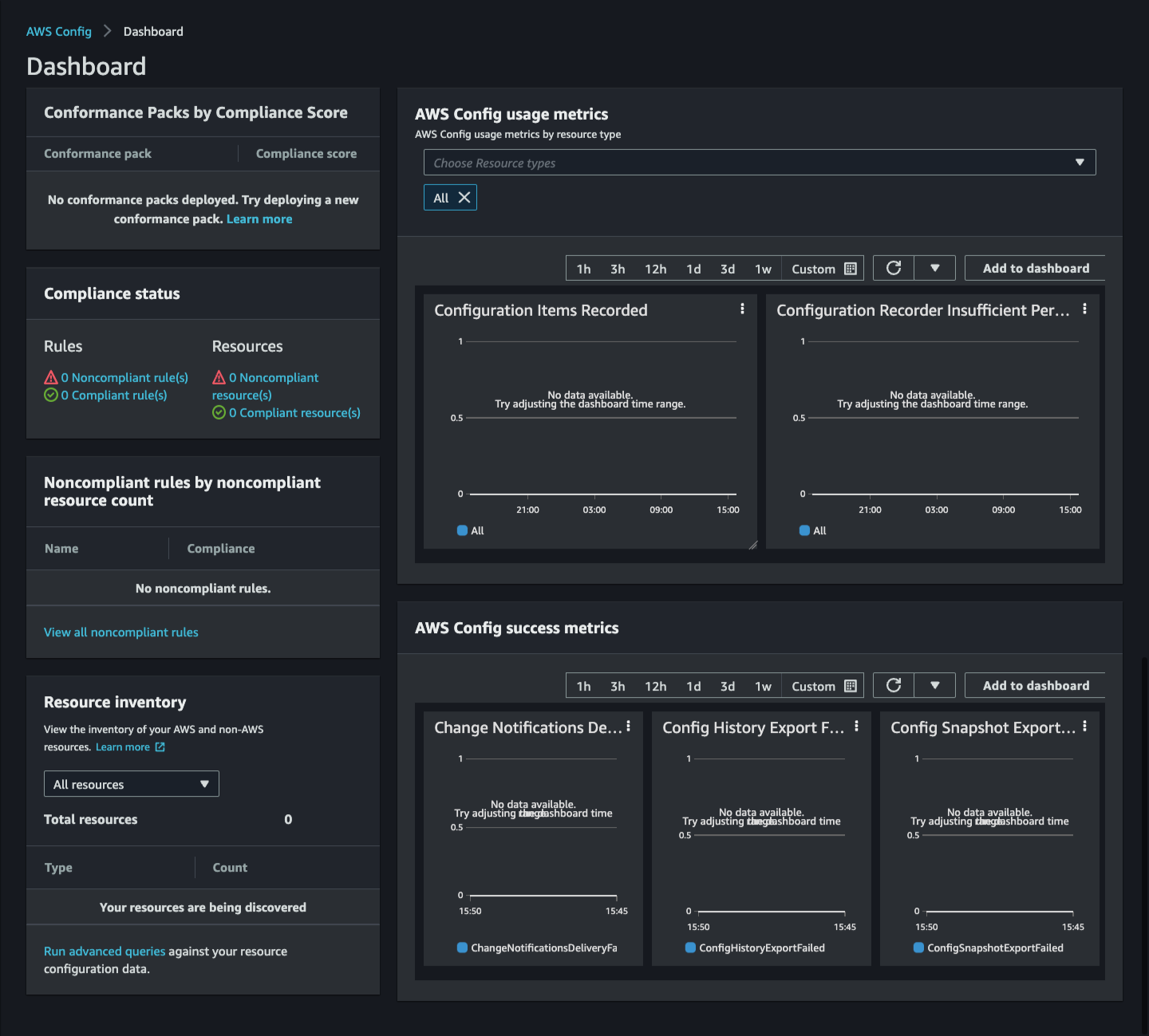Click Count column header in Resource inventory

pos(230,867)
